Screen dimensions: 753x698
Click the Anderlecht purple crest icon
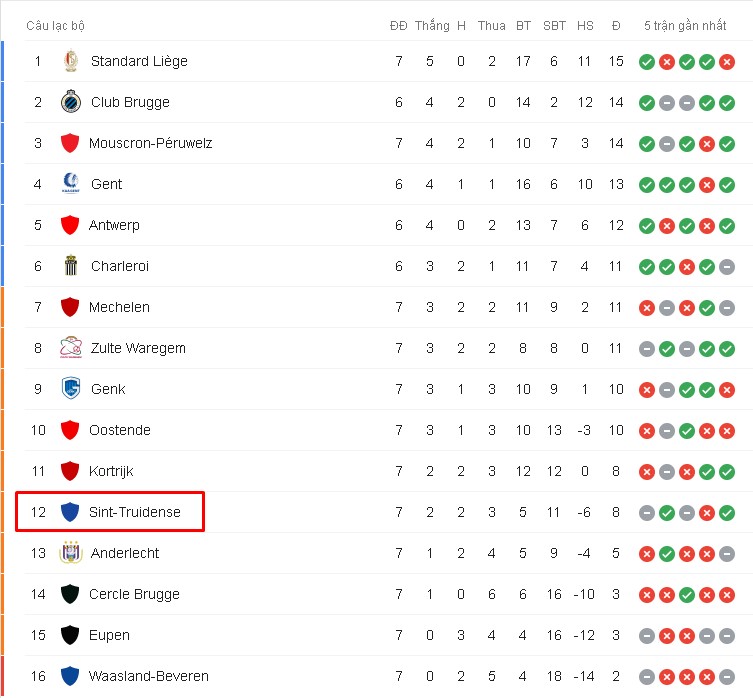[71, 552]
